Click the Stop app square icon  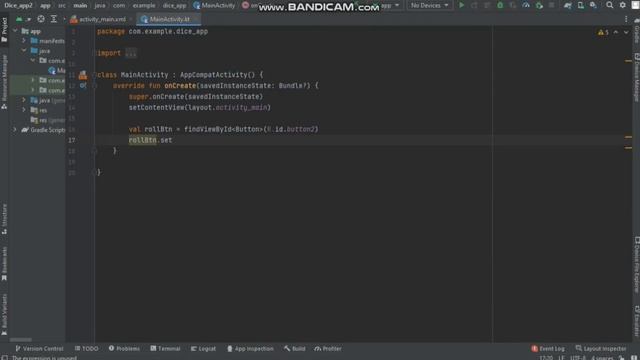pyautogui.click(x=551, y=5)
